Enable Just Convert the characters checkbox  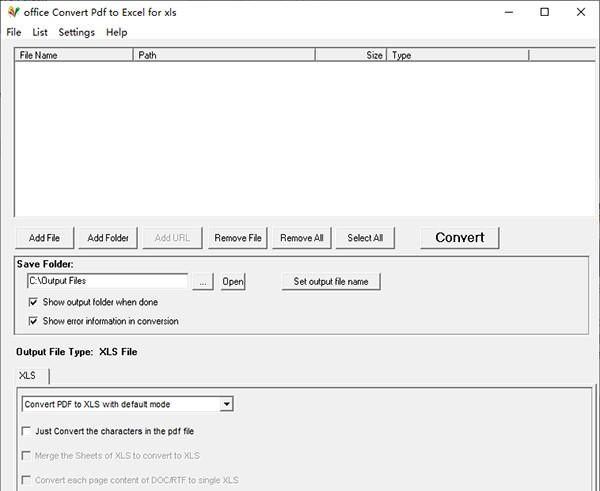[26, 431]
